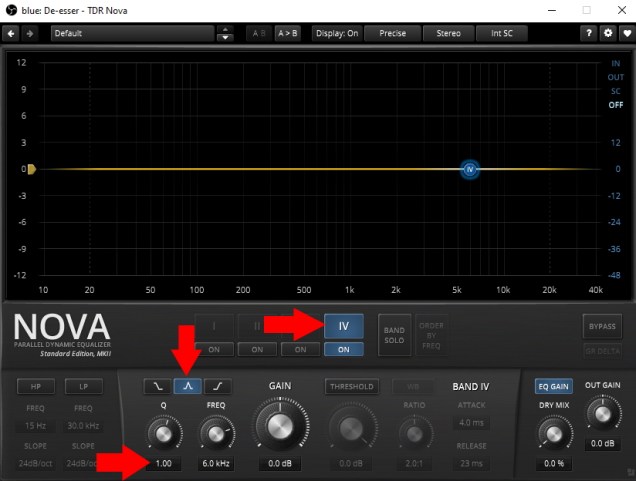Select the high shelf filter shape
Image resolution: width=636 pixels, height=481 pixels.
[217, 386]
